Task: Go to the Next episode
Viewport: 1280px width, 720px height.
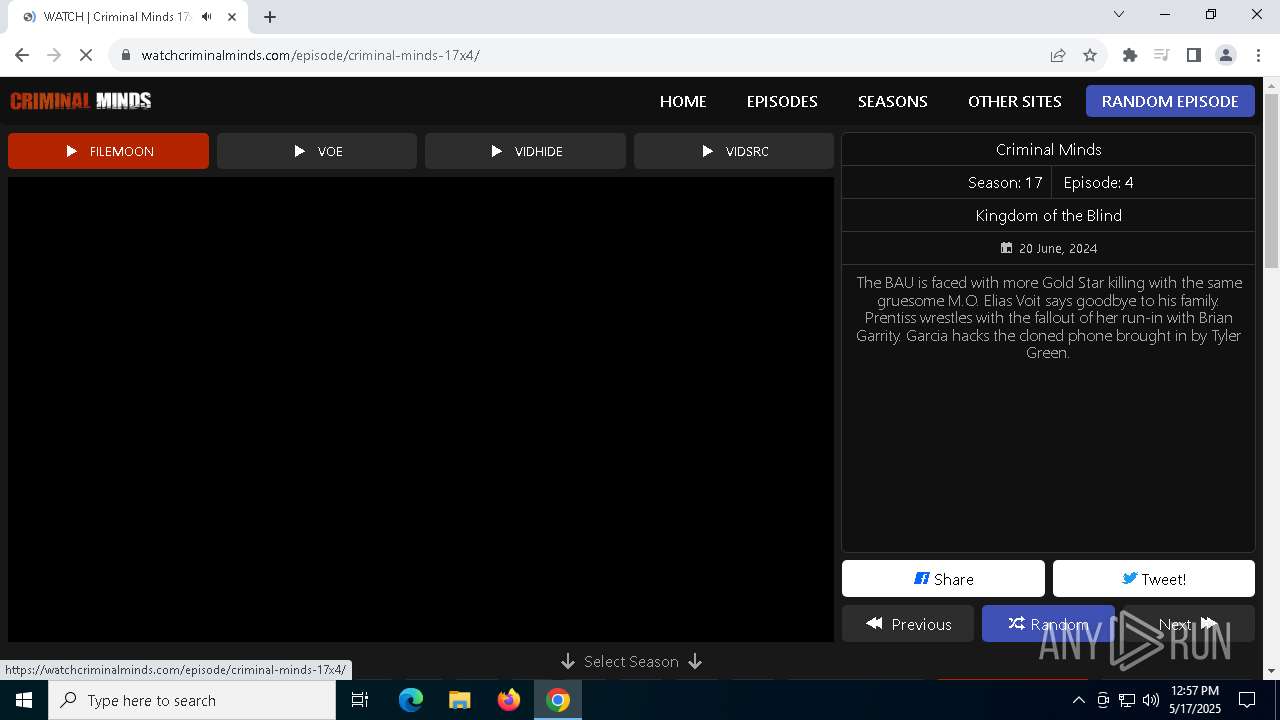Action: pos(1188,624)
